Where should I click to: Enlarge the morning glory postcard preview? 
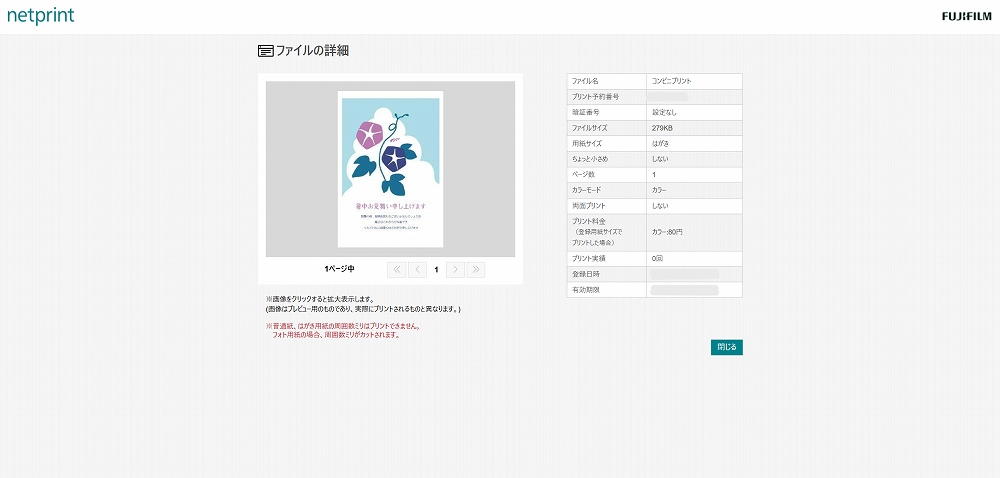click(391, 169)
